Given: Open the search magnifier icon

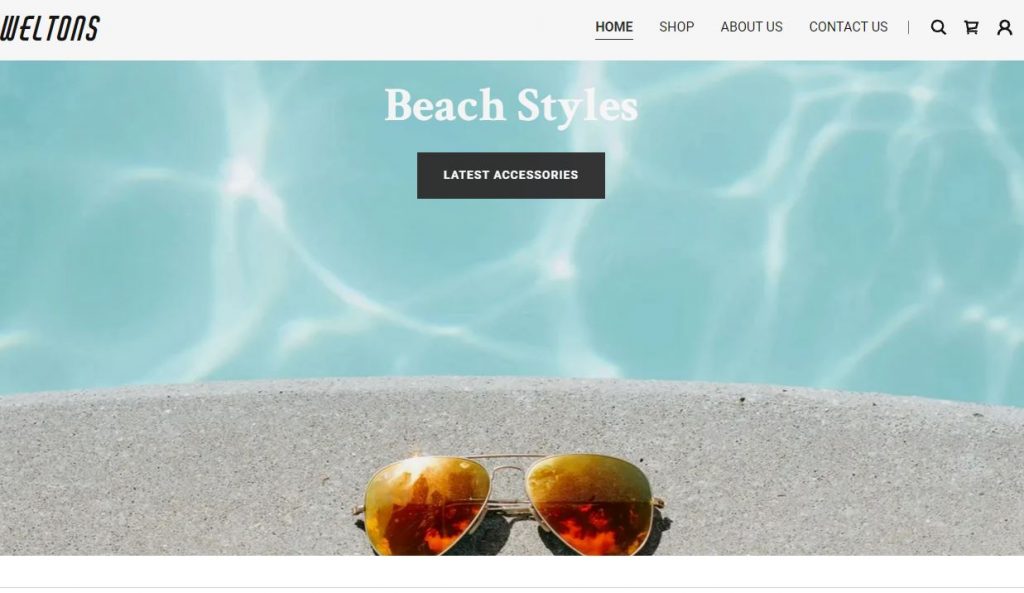Looking at the screenshot, I should 938,27.
